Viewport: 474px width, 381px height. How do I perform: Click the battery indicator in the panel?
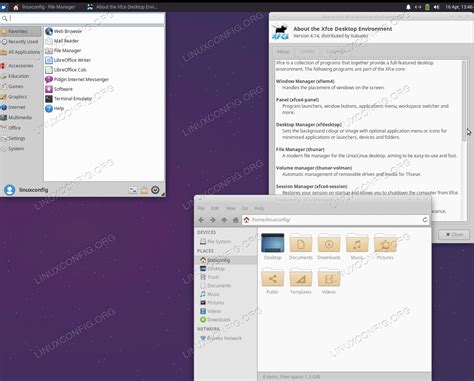tap(427, 7)
